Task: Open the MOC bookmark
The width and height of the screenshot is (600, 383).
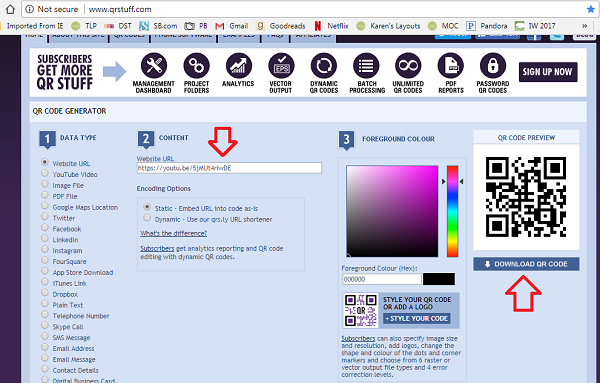Action: tap(443, 26)
